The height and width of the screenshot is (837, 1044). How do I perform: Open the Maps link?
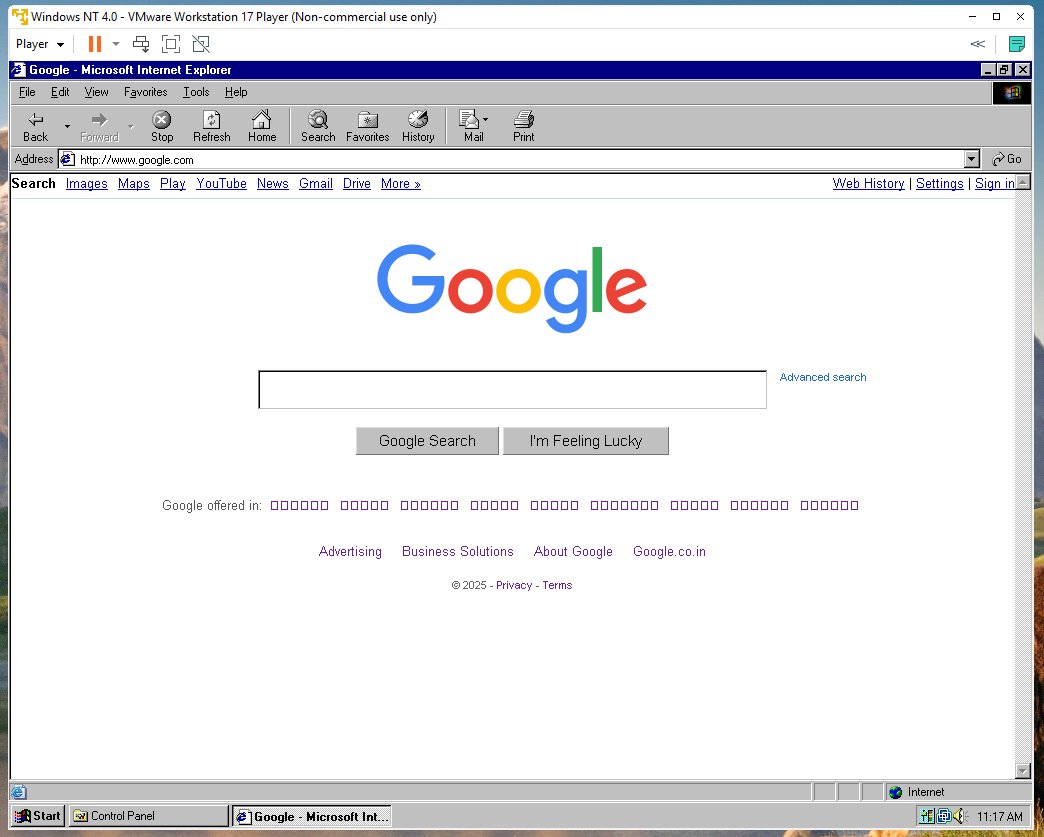coord(134,184)
